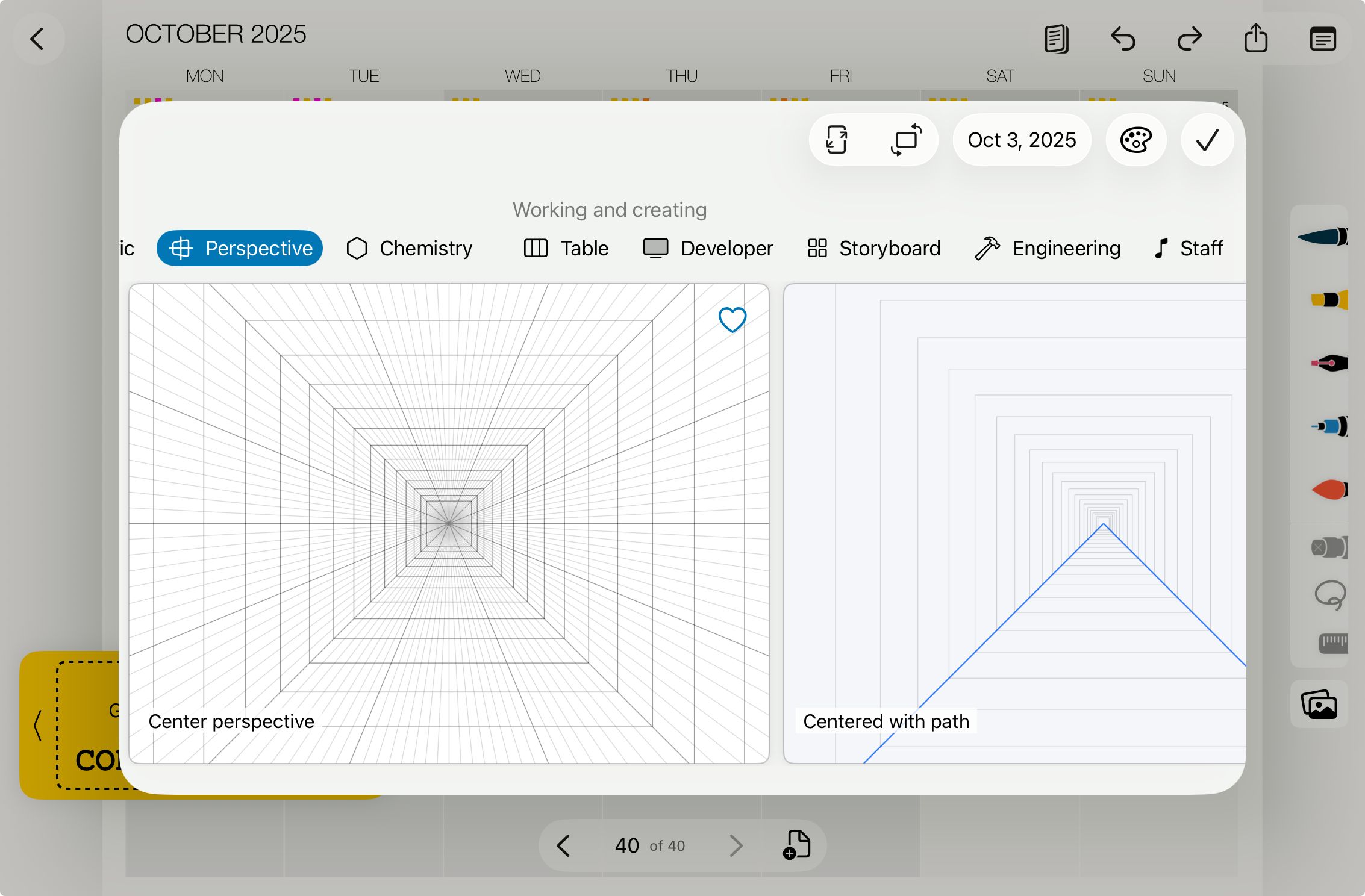Redo the last action
Viewport: 1365px width, 896px height.
(x=1190, y=39)
